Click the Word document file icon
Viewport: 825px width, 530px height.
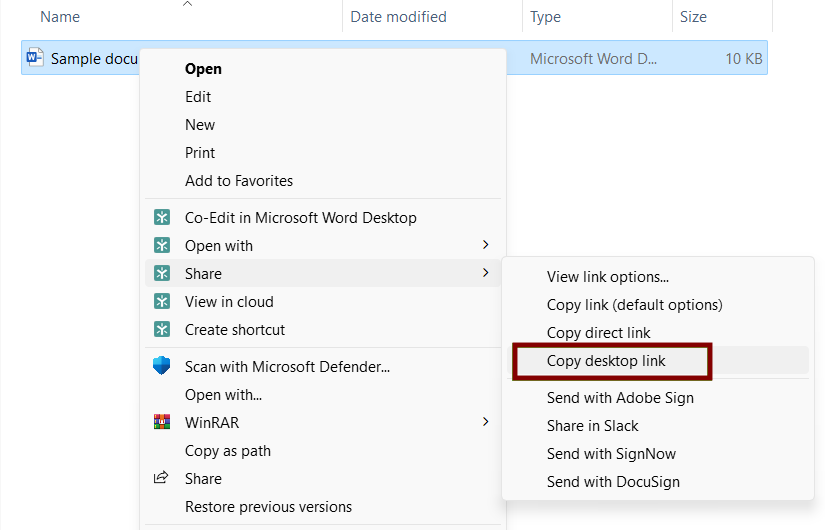(x=35, y=58)
